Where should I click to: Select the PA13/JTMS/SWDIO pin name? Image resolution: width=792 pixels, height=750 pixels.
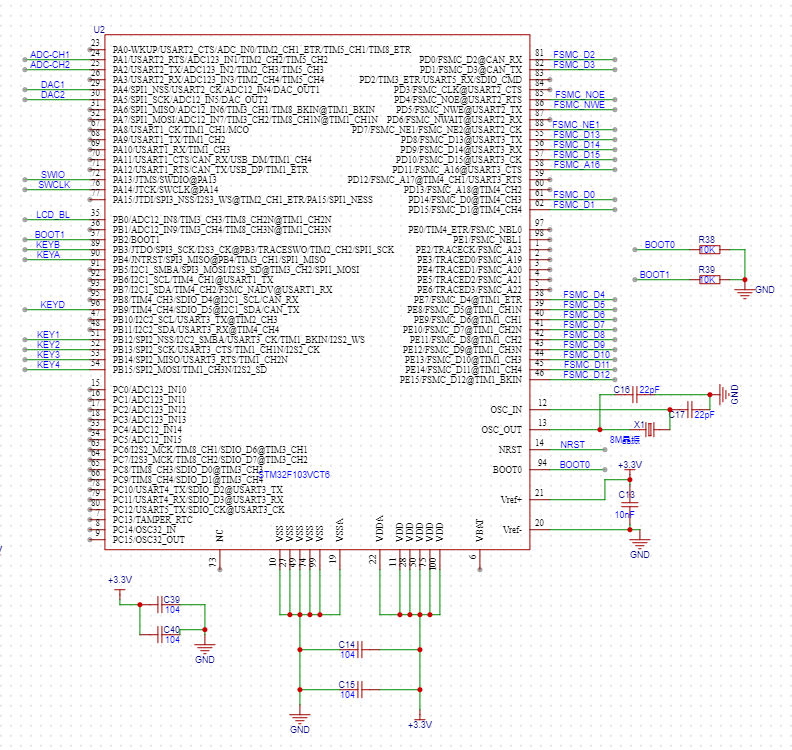click(x=164, y=180)
